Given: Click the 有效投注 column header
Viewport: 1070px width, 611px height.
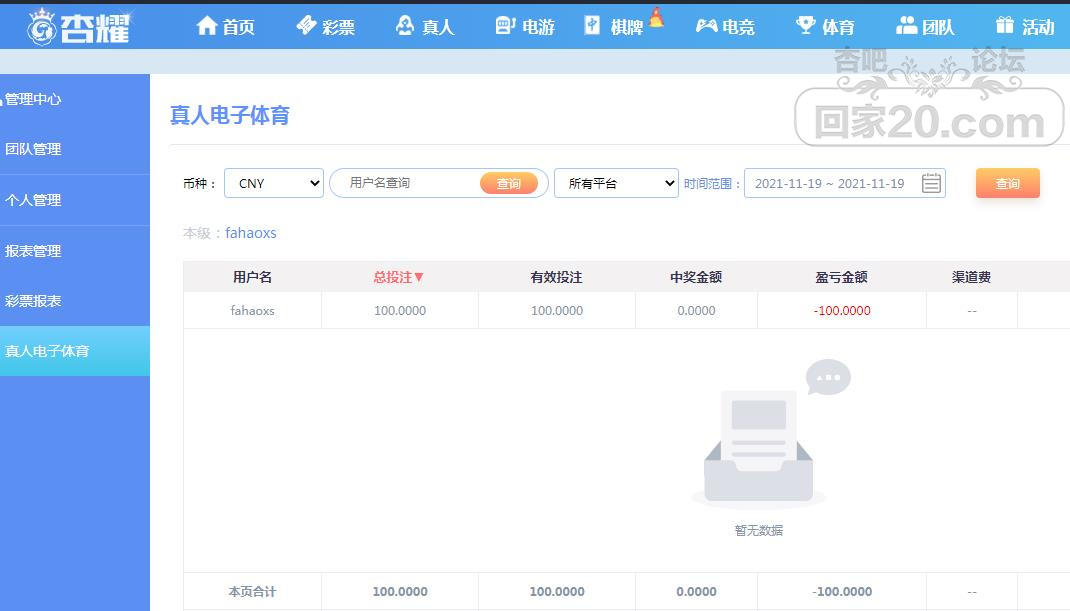Looking at the screenshot, I should pyautogui.click(x=556, y=277).
